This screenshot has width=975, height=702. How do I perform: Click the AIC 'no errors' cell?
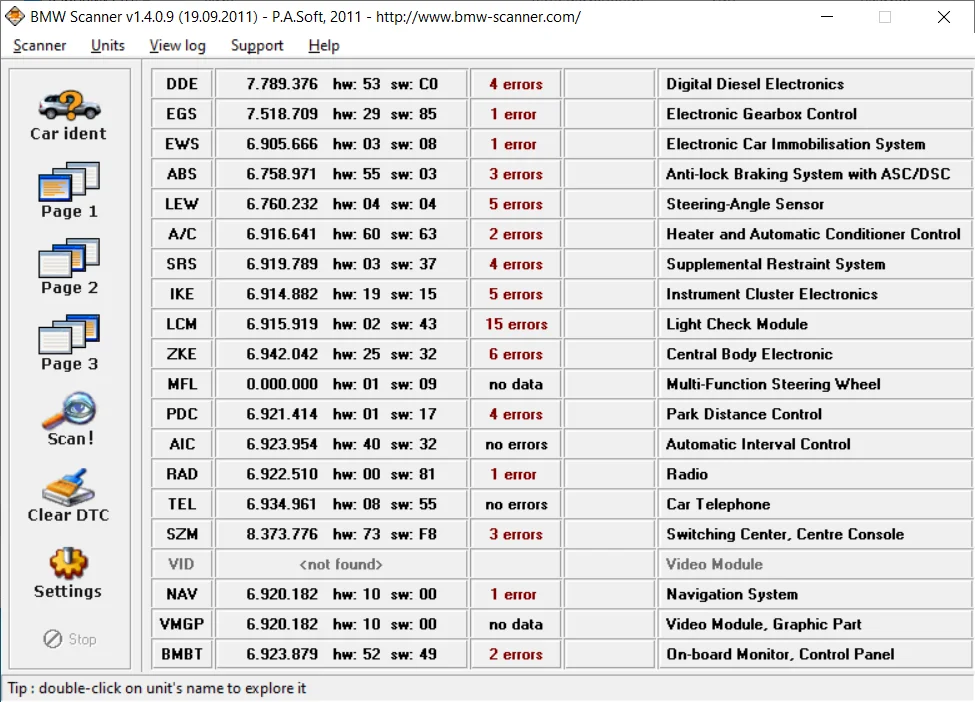coord(516,444)
